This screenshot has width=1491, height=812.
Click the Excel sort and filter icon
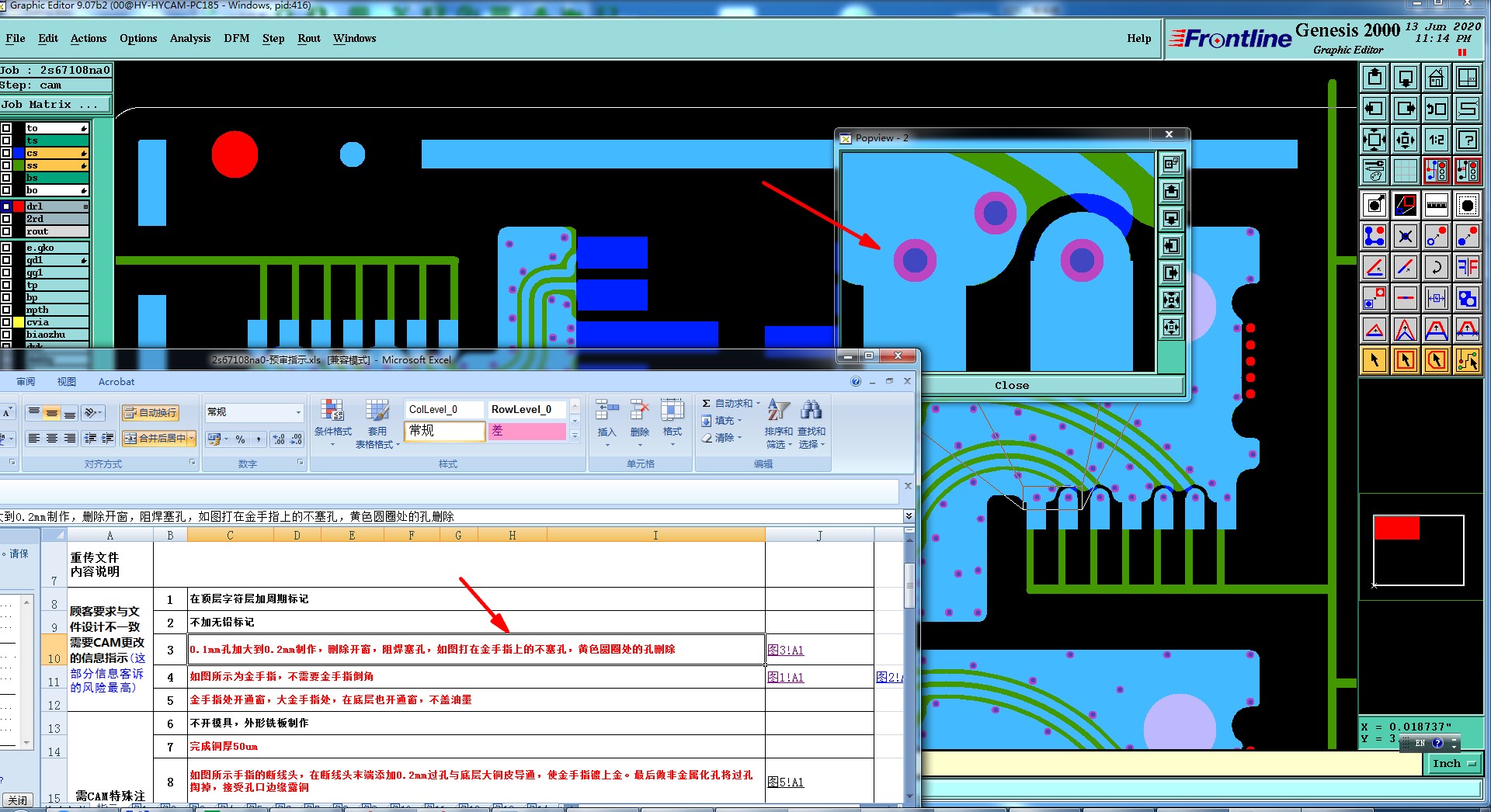pos(778,423)
